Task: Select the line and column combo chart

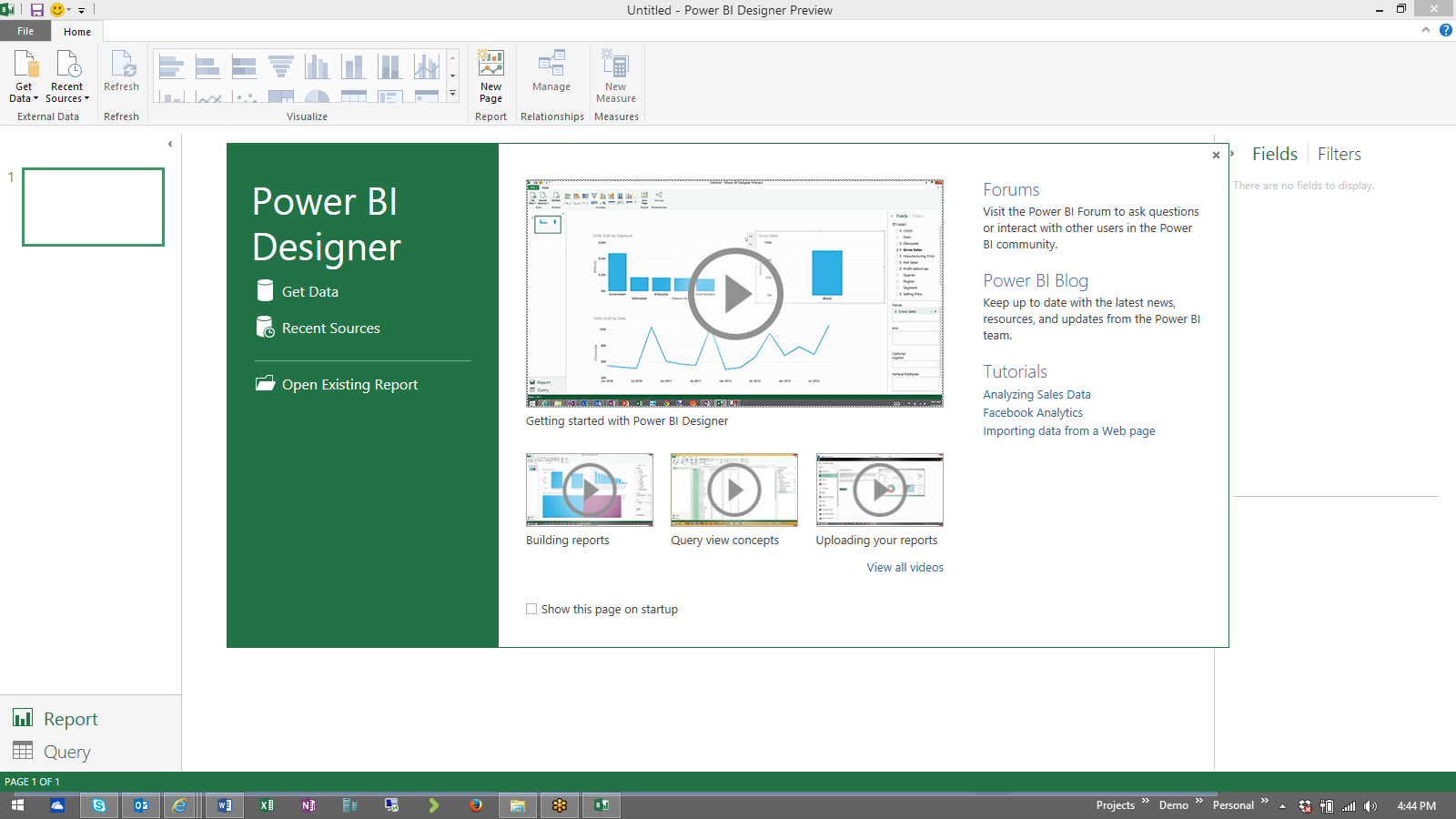Action: point(426,66)
